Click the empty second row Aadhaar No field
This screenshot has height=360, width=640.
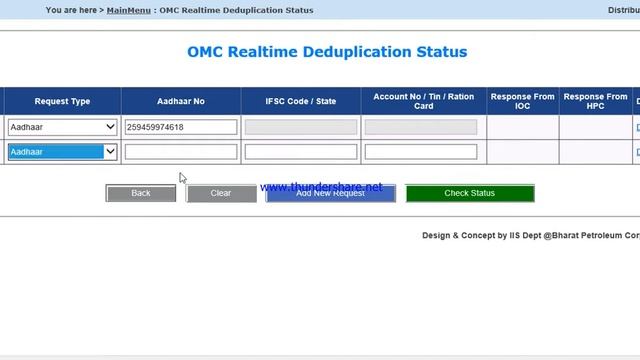tap(181, 152)
